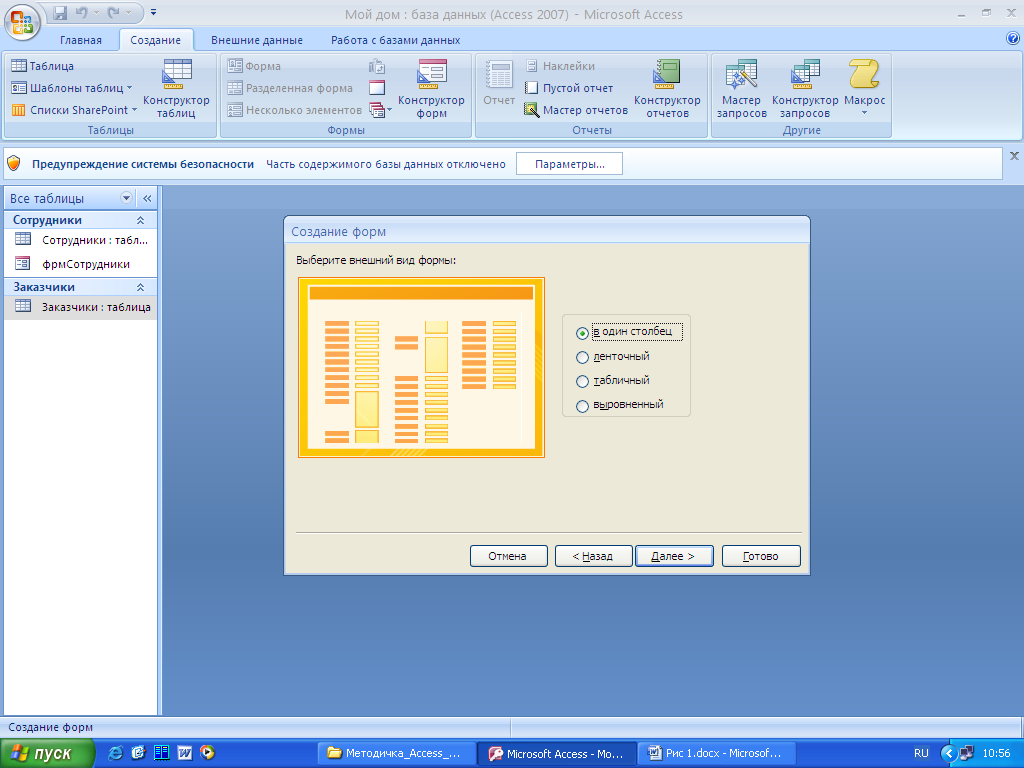
Task: Click the Параметры... button in security warning
Action: click(x=569, y=164)
